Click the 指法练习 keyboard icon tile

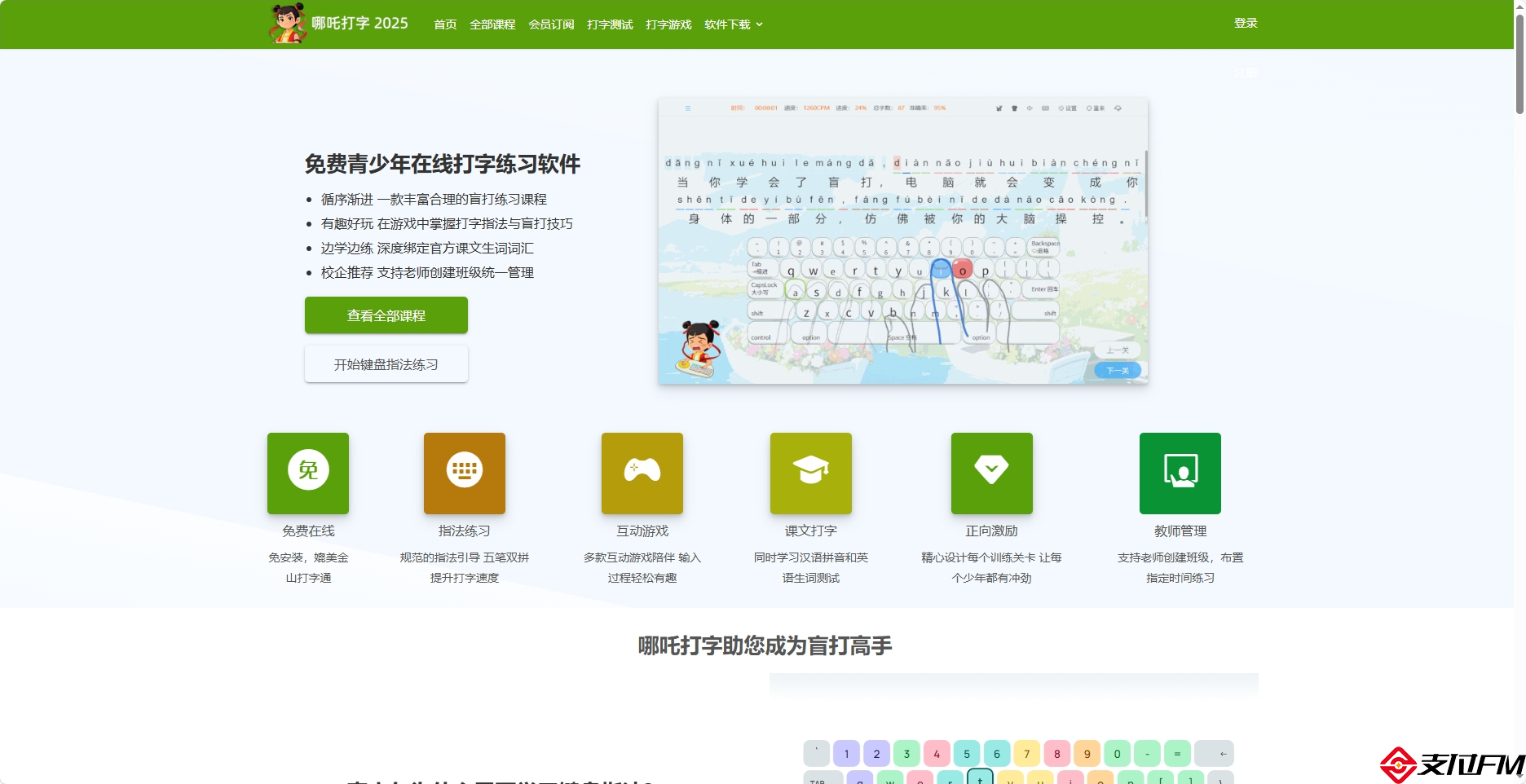pyautogui.click(x=465, y=473)
